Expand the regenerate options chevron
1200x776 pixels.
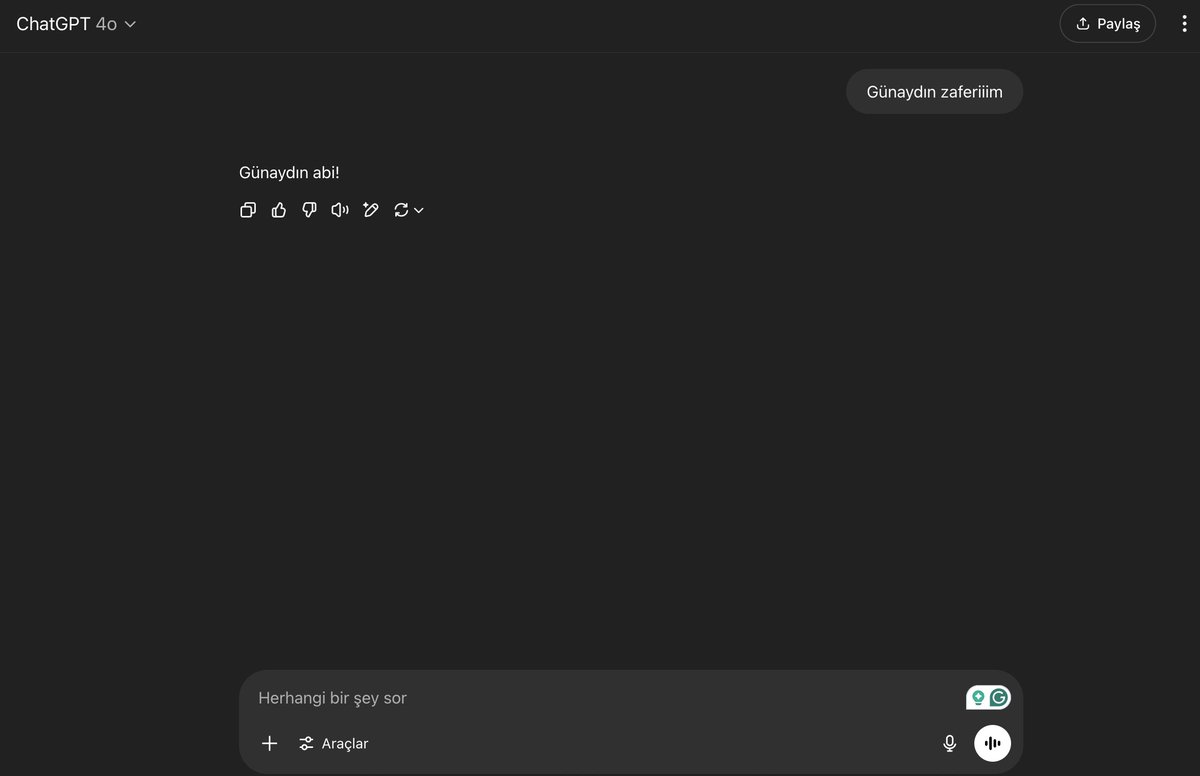point(419,210)
